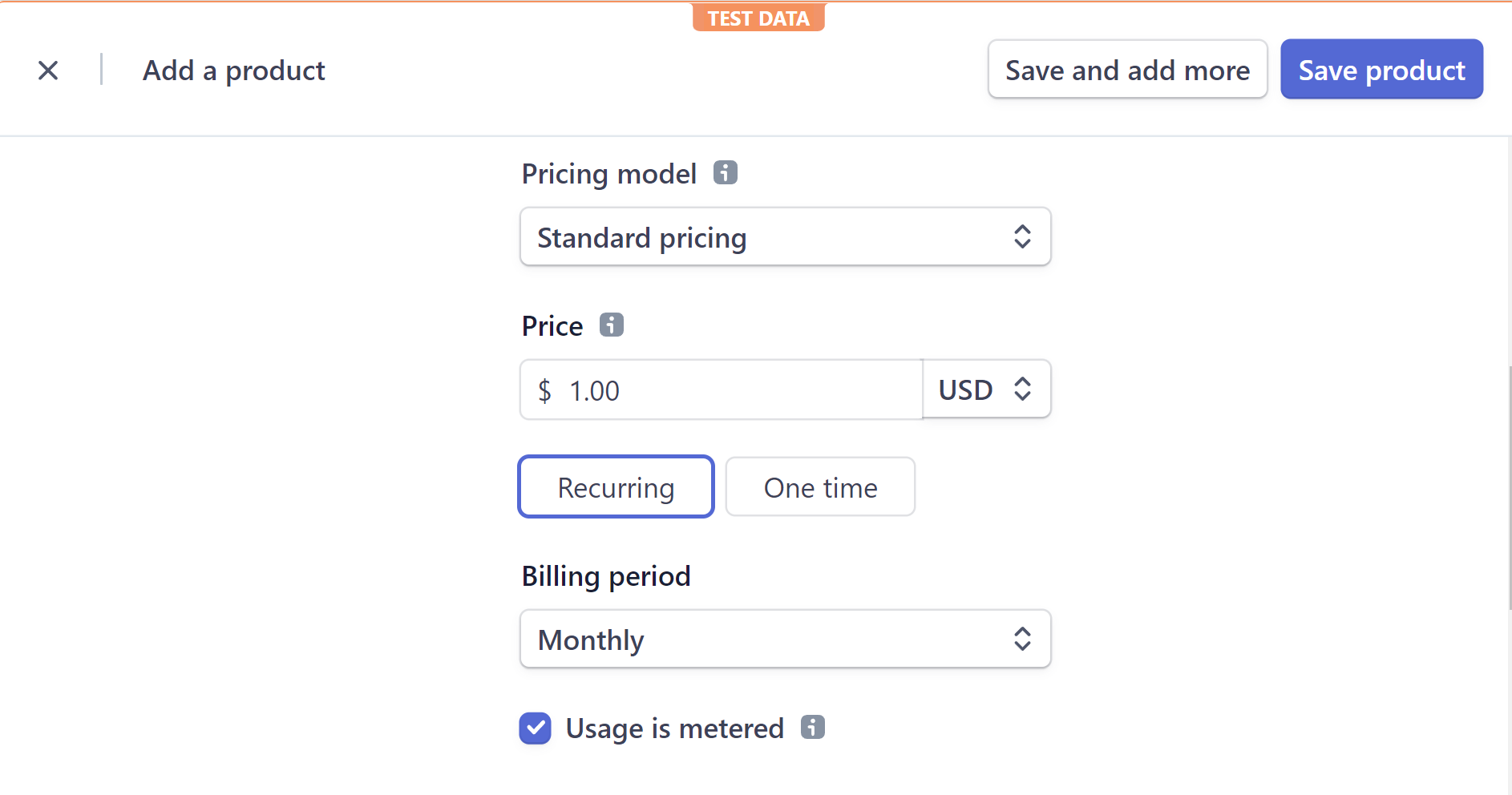Click the Price info icon
The image size is (1512, 795).
pyautogui.click(x=611, y=325)
